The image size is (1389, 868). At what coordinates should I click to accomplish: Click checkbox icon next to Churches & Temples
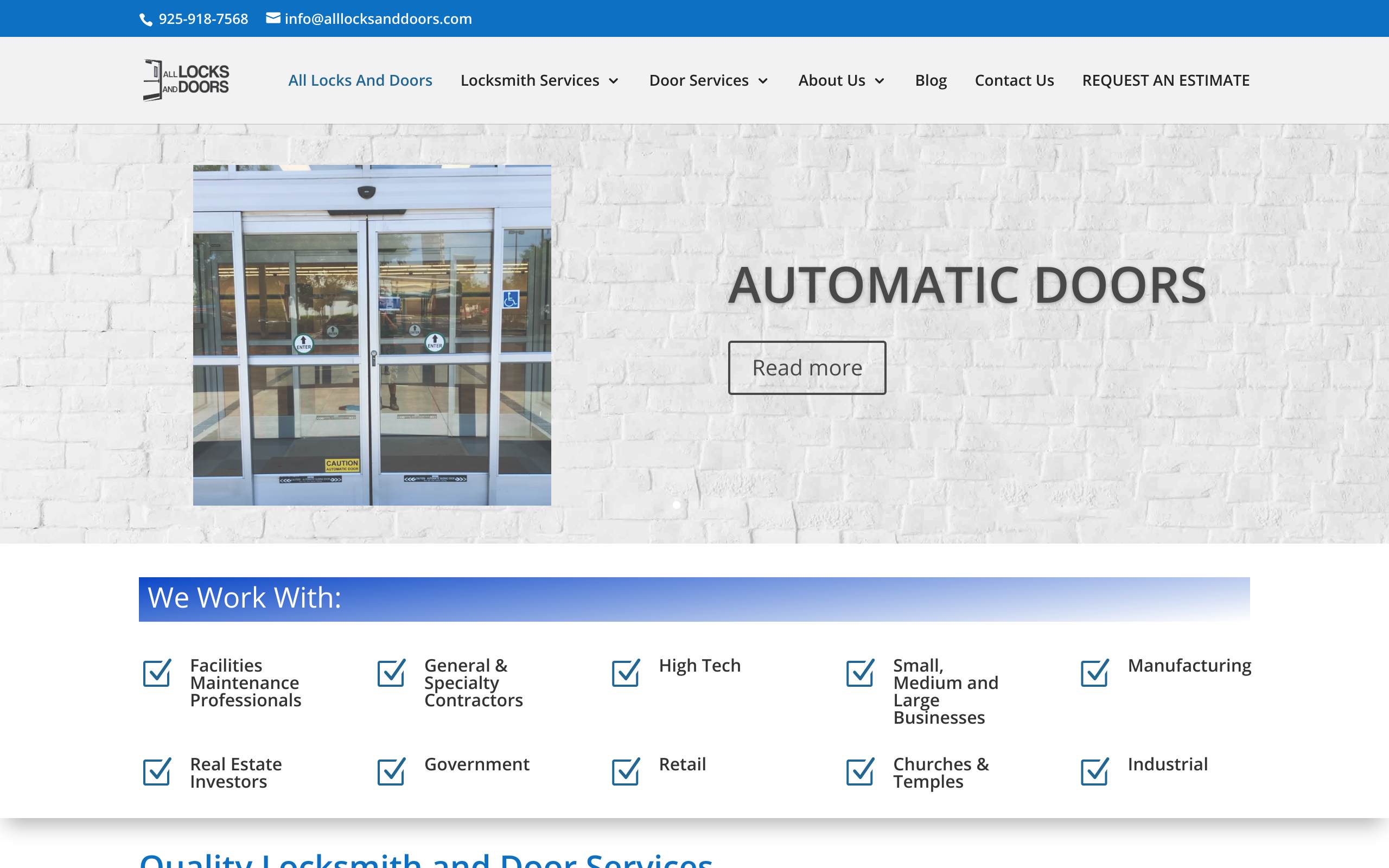(860, 771)
